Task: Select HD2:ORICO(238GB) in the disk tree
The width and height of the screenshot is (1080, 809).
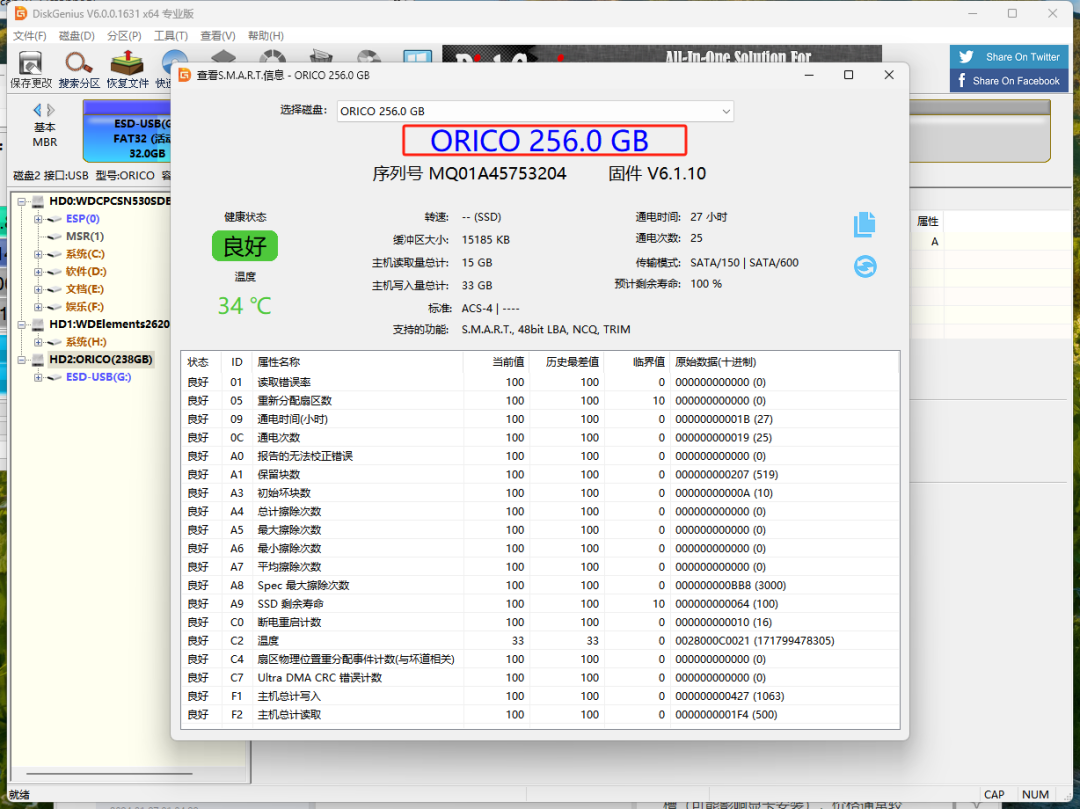Action: point(101,359)
